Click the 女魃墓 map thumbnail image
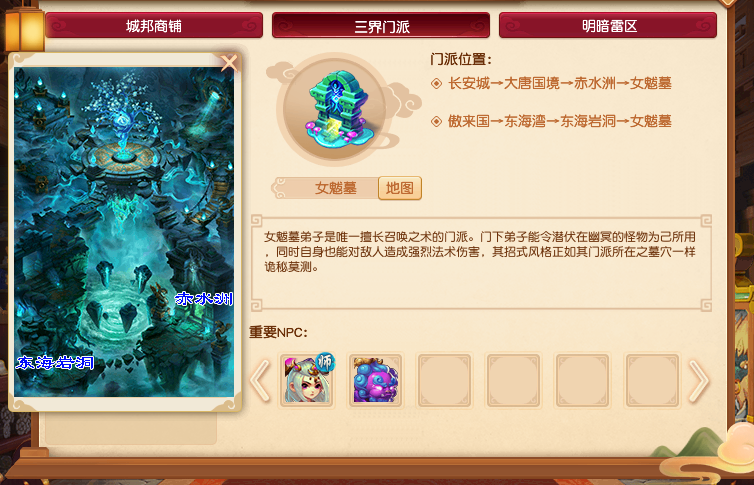The height and width of the screenshot is (485, 754). (124, 232)
